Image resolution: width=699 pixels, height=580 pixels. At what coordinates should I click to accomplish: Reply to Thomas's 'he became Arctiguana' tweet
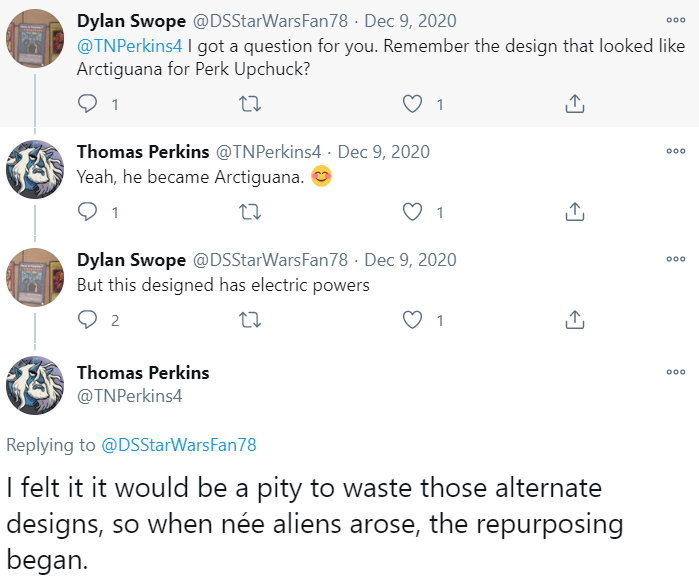tap(89, 211)
